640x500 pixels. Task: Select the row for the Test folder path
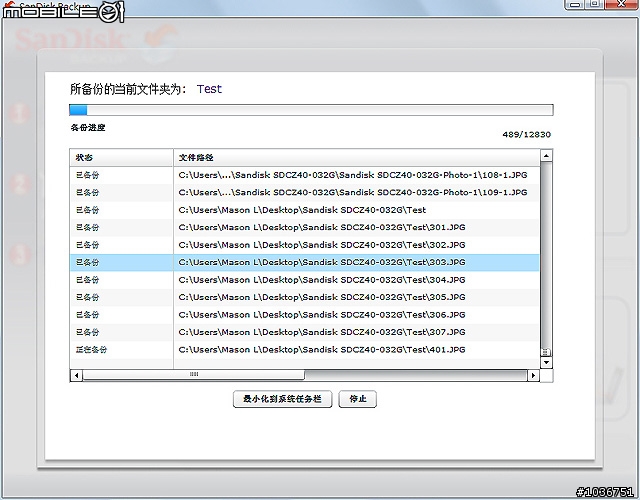point(304,210)
